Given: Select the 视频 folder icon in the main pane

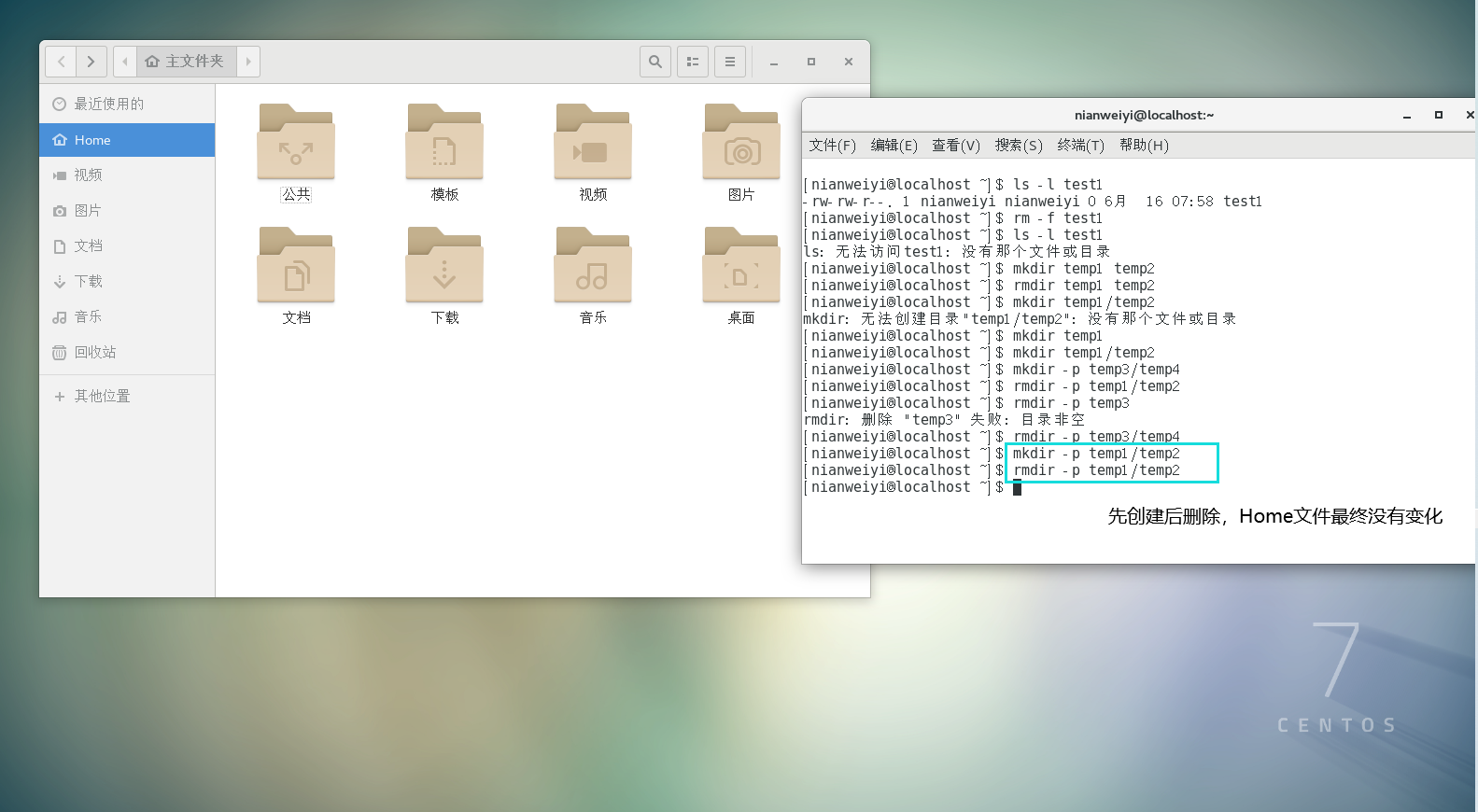Looking at the screenshot, I should [x=593, y=141].
